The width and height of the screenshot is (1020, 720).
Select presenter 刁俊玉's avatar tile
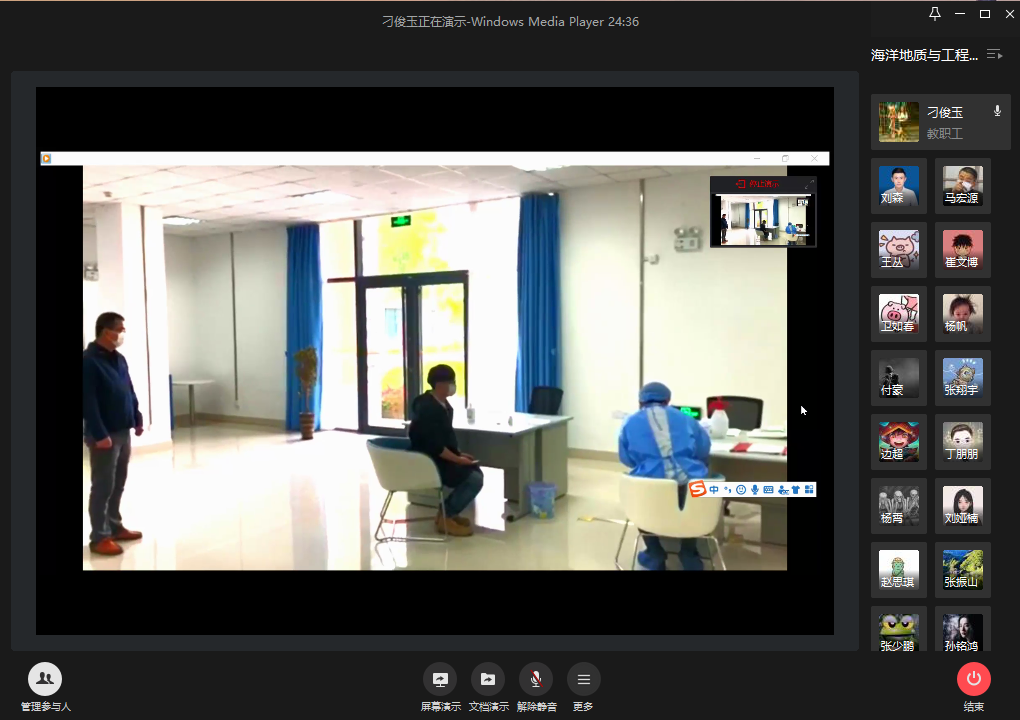[x=898, y=122]
